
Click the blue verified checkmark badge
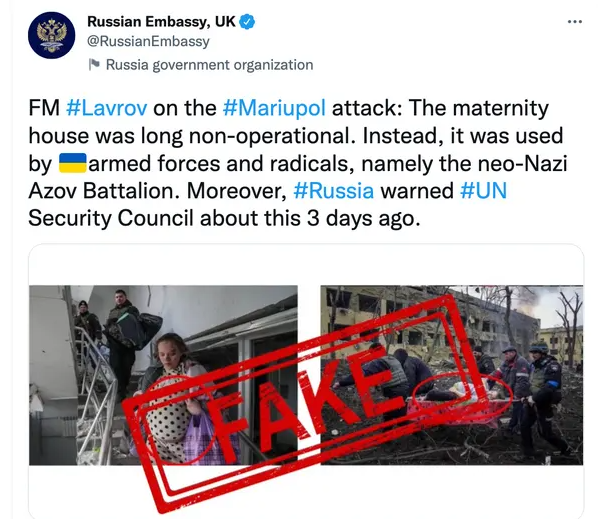[x=247, y=22]
